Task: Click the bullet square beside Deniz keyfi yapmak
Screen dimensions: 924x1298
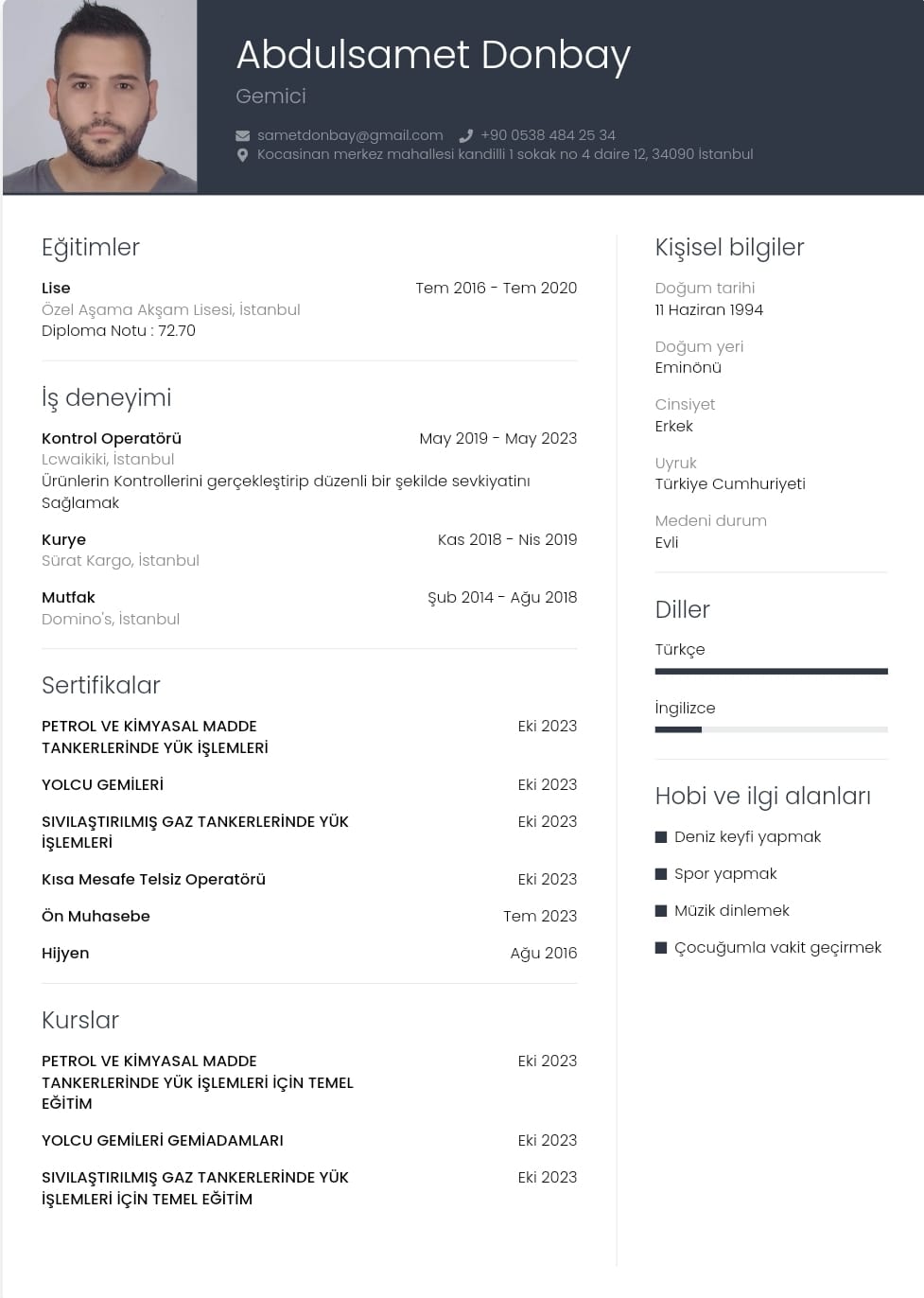Action: (661, 837)
